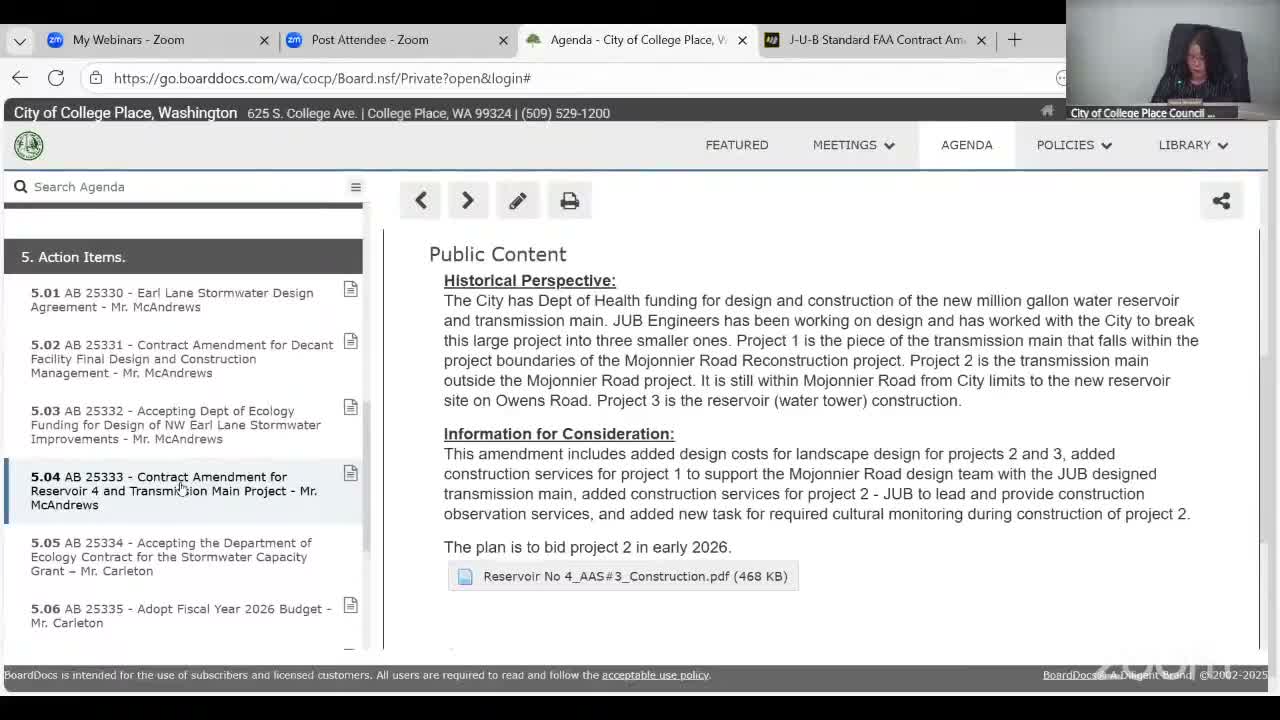This screenshot has width=1280, height=720.
Task: Select item 5.04 Reservoir 4 Contract Amendment
Action: [174, 491]
